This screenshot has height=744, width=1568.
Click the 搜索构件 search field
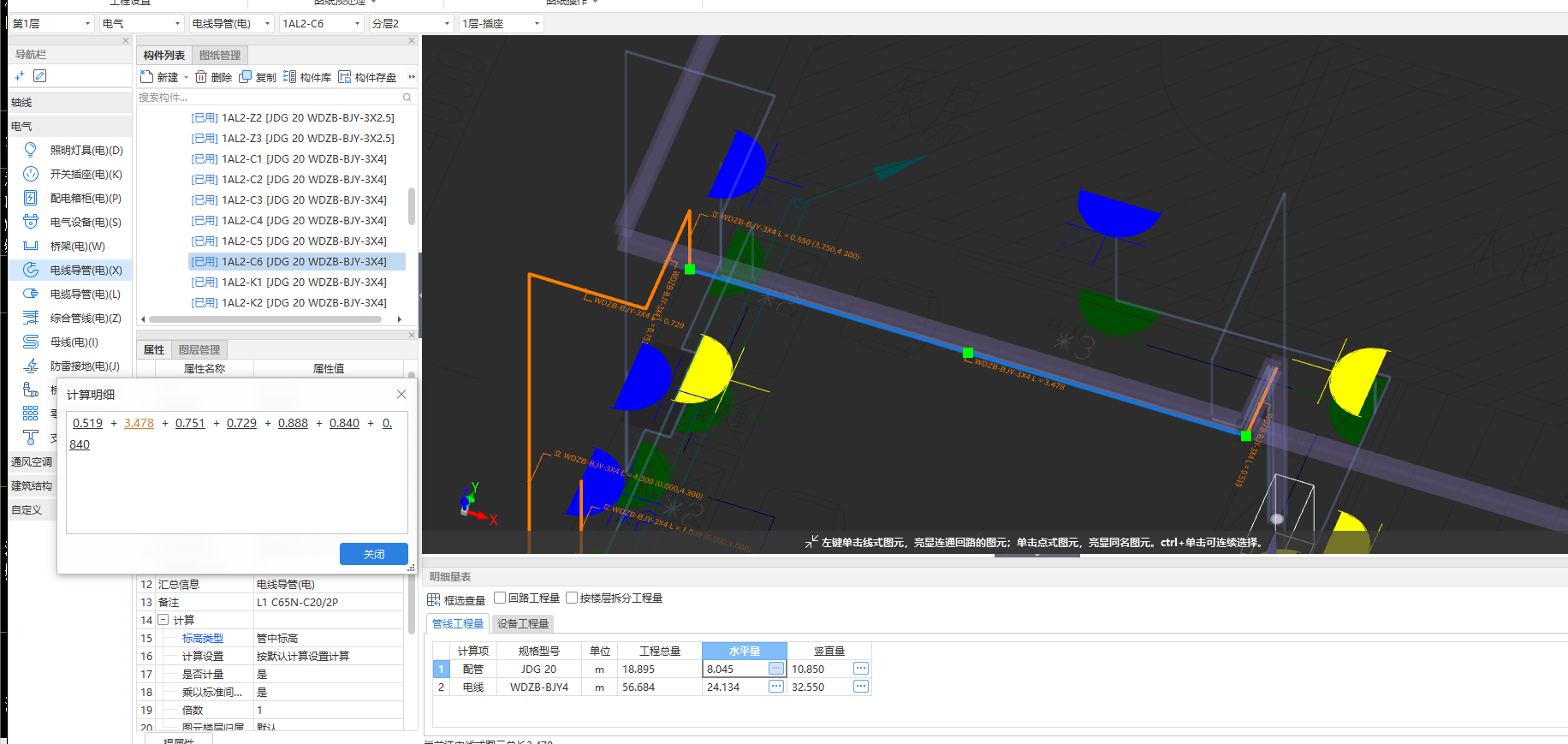(x=276, y=97)
